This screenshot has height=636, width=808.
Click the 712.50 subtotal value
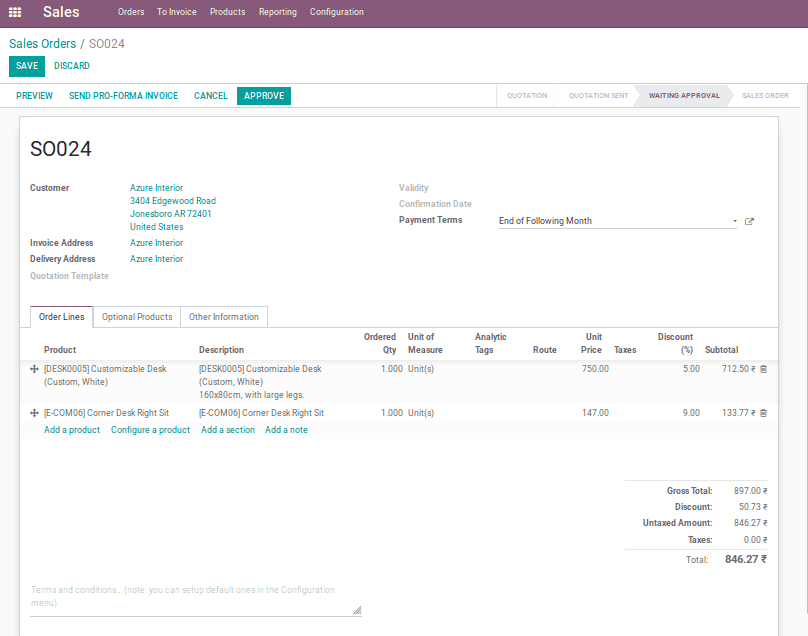click(x=738, y=369)
